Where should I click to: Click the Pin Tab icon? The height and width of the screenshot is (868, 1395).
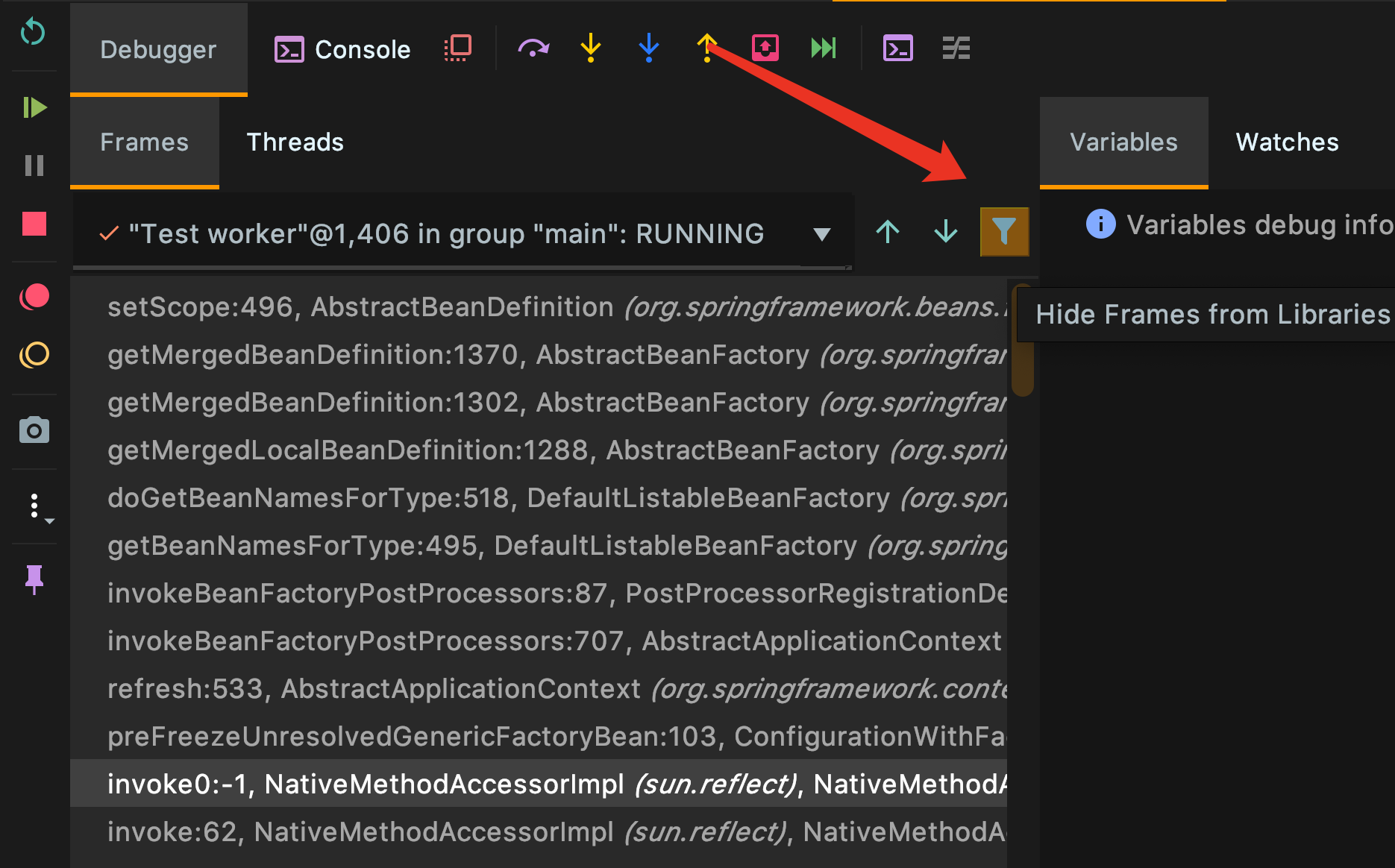click(34, 579)
